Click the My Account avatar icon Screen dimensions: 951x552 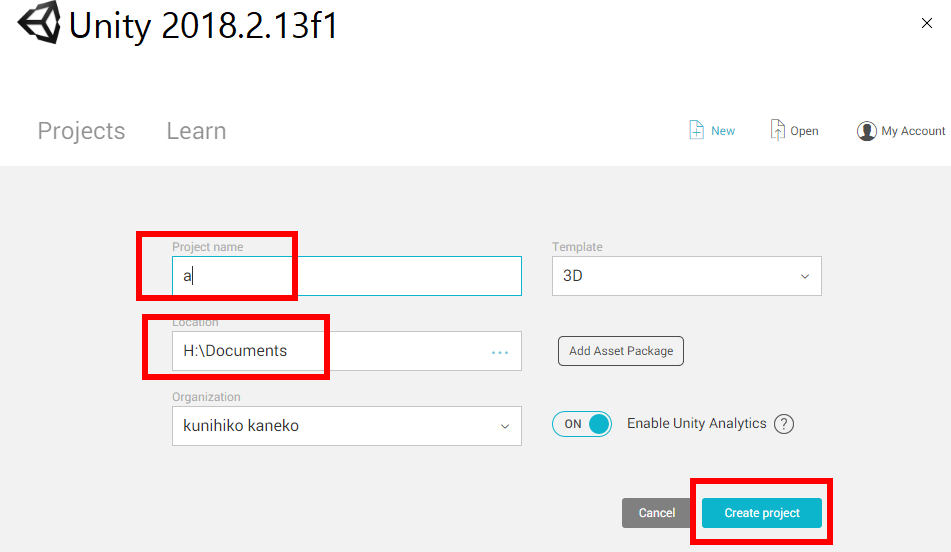tap(866, 131)
